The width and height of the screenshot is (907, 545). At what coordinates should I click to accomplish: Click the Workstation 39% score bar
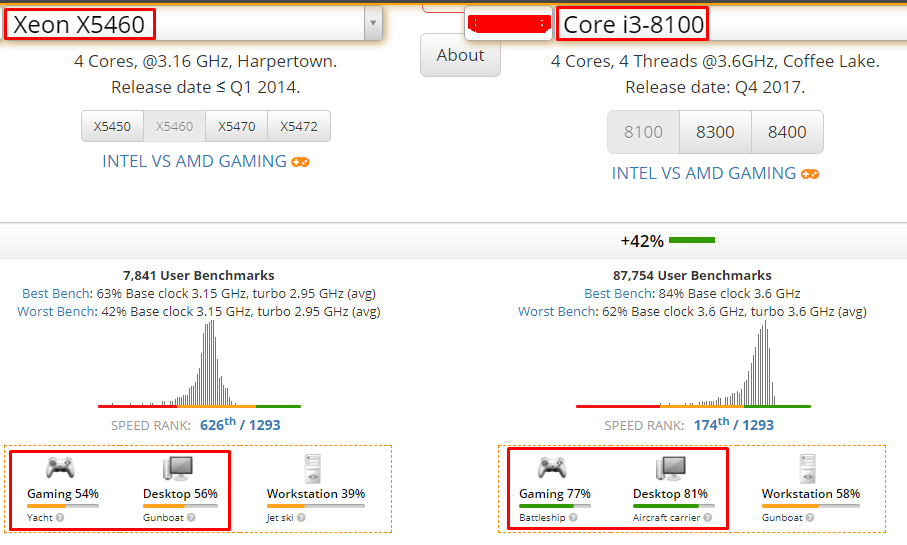coord(316,506)
